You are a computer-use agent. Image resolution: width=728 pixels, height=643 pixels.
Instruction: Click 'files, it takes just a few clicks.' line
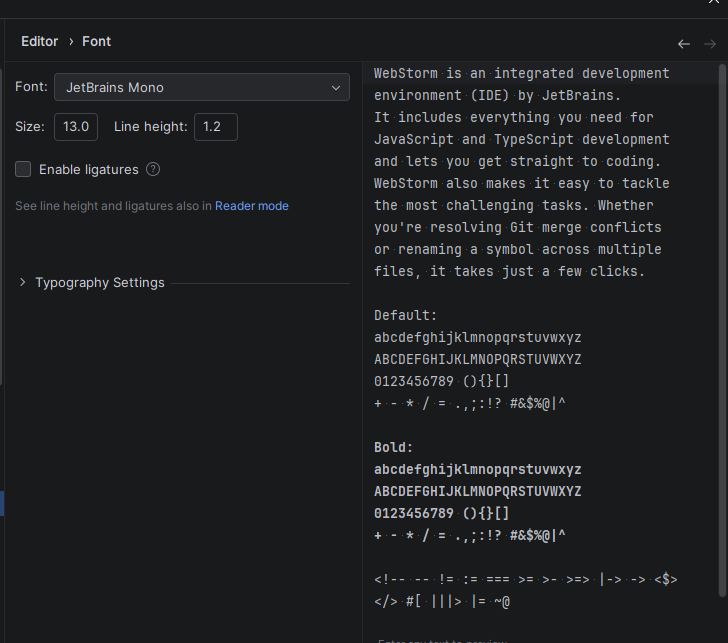pos(509,271)
